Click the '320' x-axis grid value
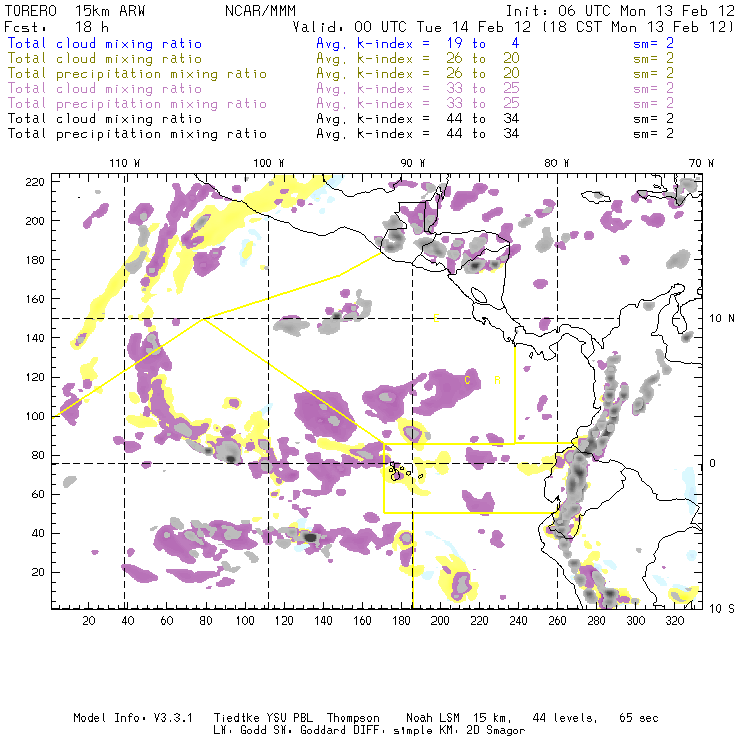This screenshot has height=740, width=740. pos(675,621)
